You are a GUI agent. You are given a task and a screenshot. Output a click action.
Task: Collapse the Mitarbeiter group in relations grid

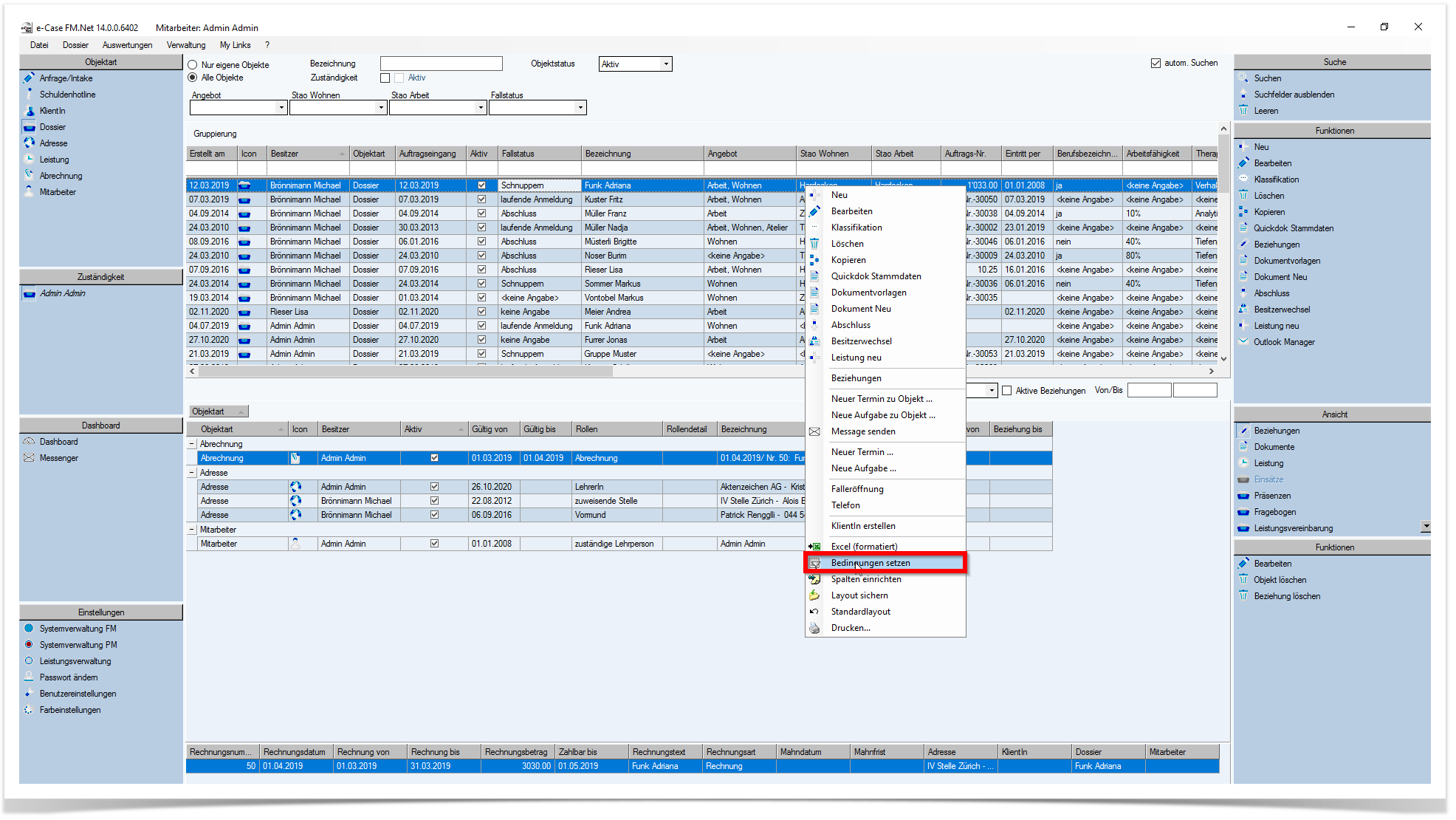(x=192, y=529)
